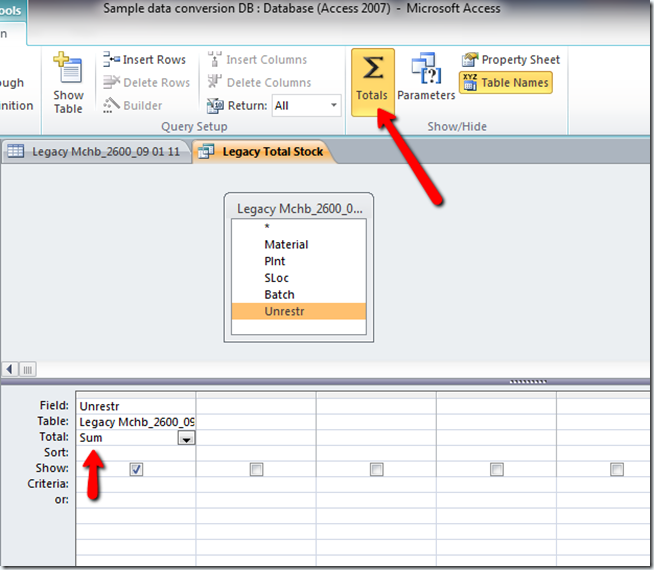Screen dimensions: 654x570
Task: Click Insert Rows in Query Setup
Action: tap(144, 60)
